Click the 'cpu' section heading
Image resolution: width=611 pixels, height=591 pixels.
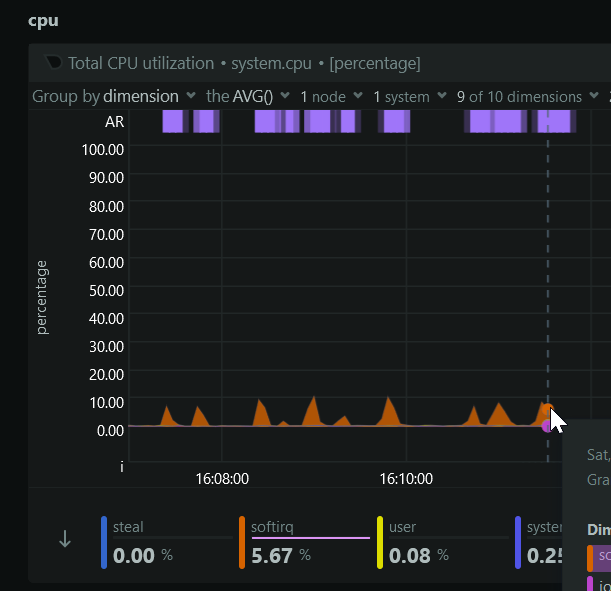(x=43, y=21)
